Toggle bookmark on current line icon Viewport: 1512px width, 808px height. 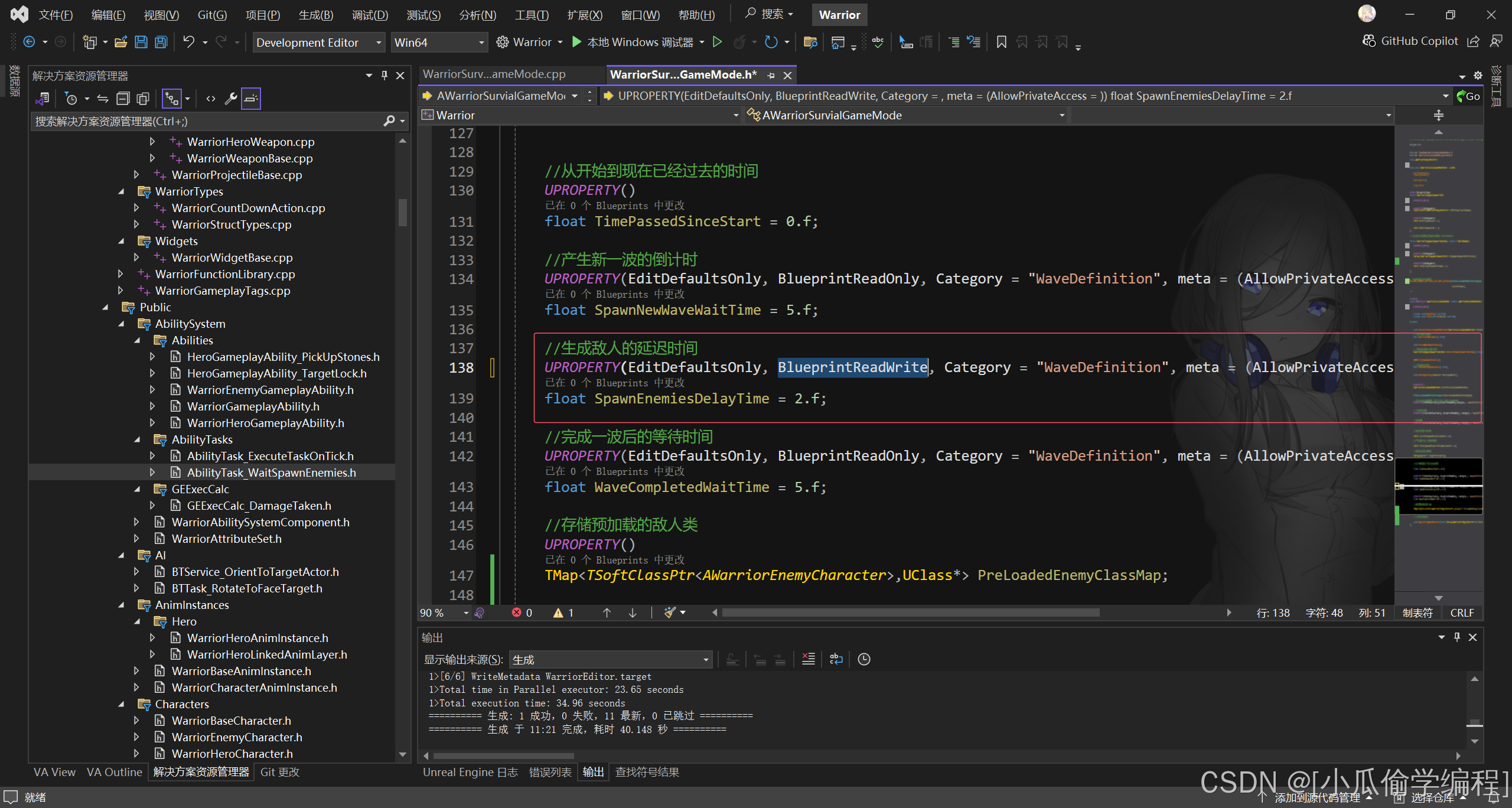[x=1001, y=42]
